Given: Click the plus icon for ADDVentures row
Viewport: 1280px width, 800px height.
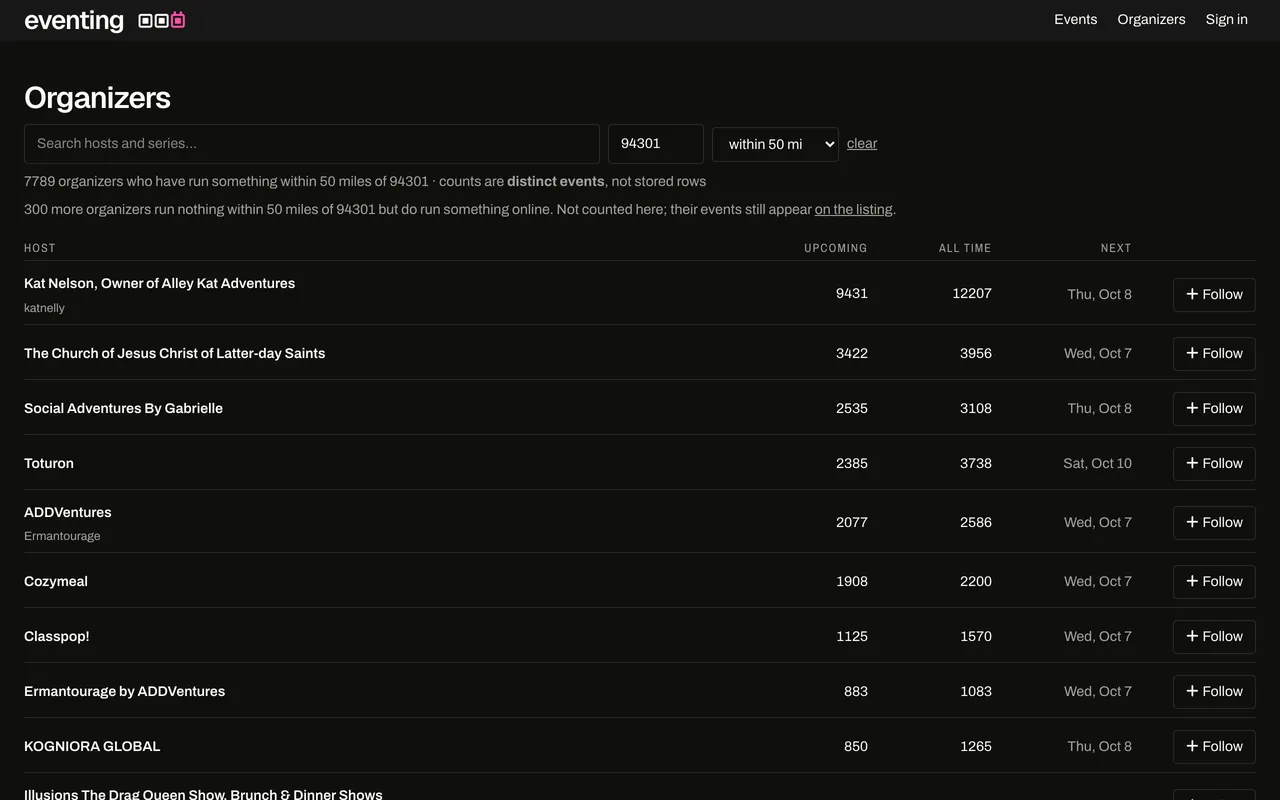Looking at the screenshot, I should (1192, 522).
